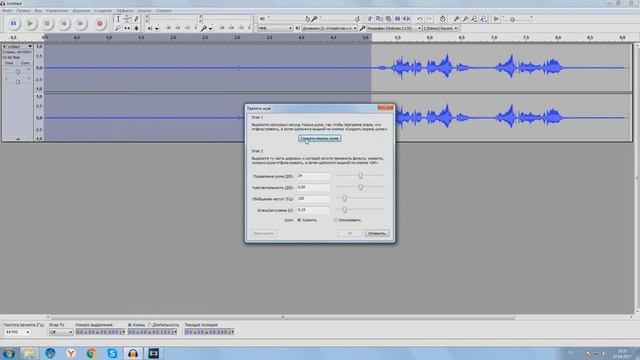Image resolution: width=640 pixels, height=360 pixels.
Task: Toggle the Sync-Lock clock icon
Action: pyautogui.click(x=442, y=19)
